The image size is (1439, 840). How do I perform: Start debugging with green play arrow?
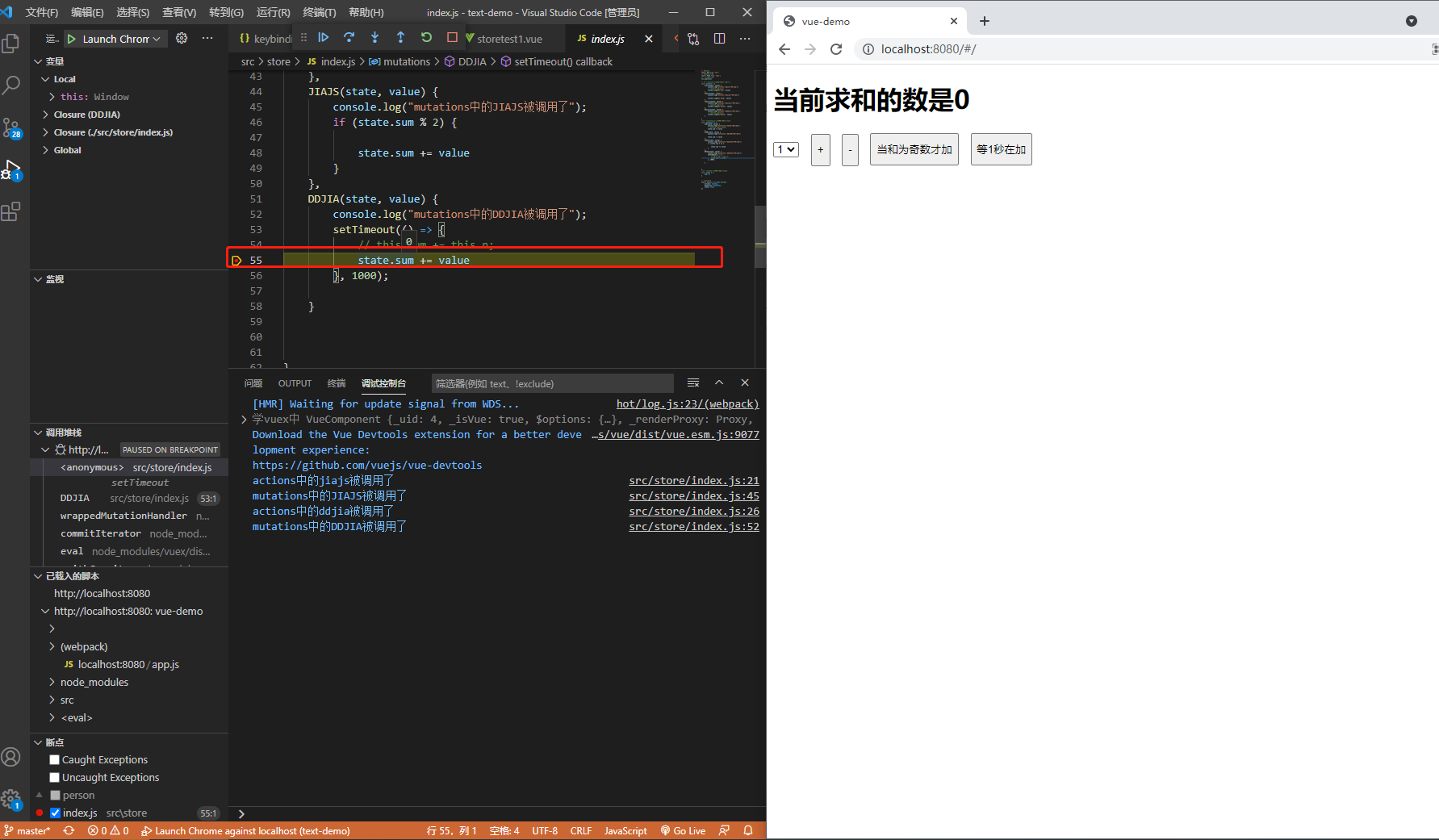72,39
